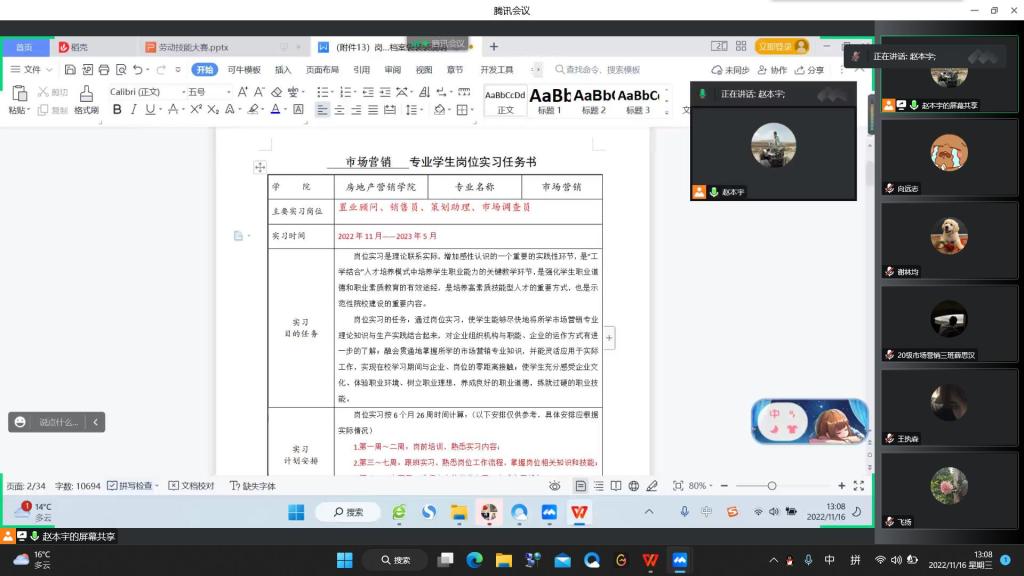Image resolution: width=1024 pixels, height=576 pixels.
Task: Open the 劳动技能大赛.pptx document tab
Action: 193,47
